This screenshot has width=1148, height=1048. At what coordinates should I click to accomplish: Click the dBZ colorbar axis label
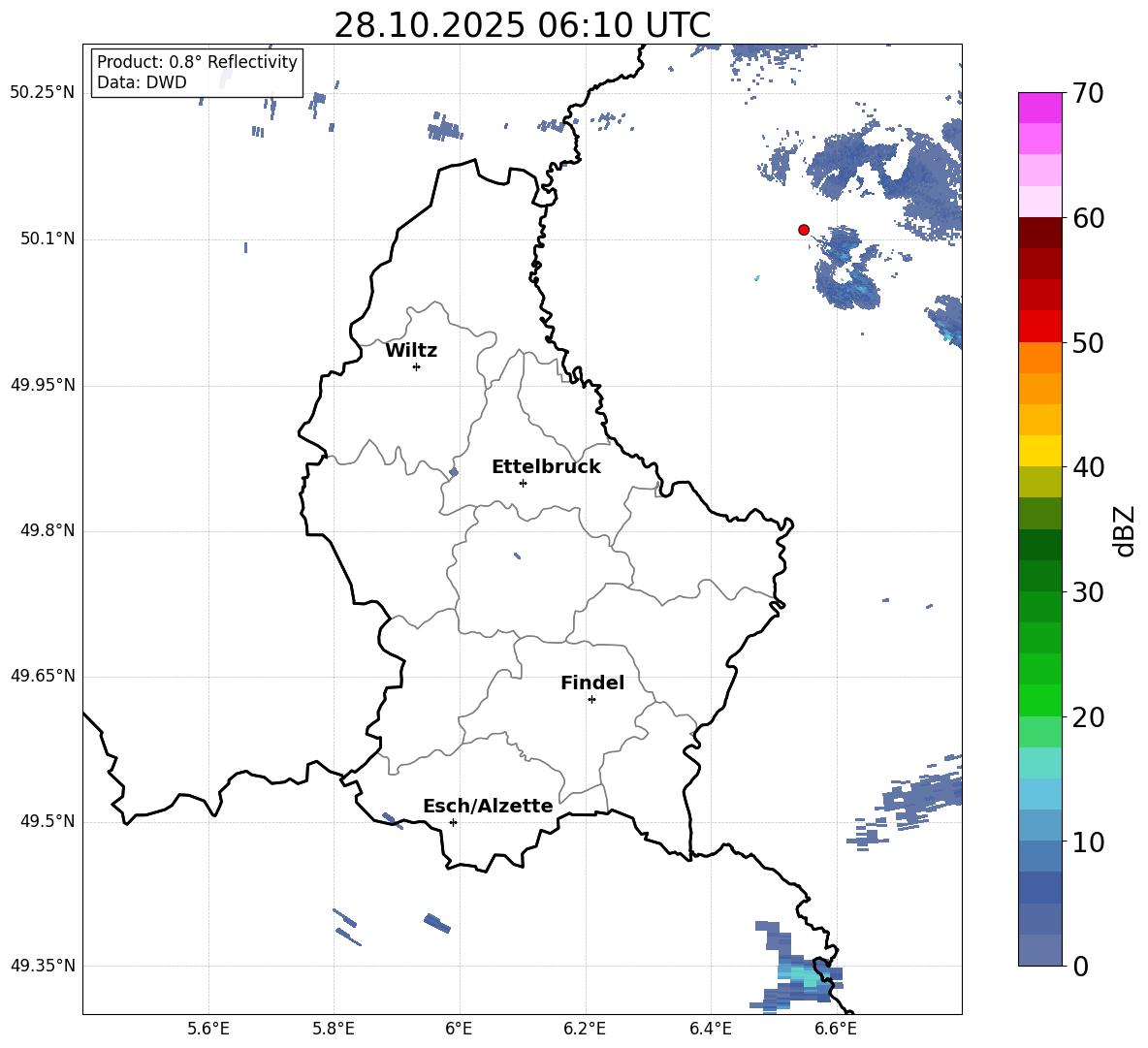(1125, 530)
